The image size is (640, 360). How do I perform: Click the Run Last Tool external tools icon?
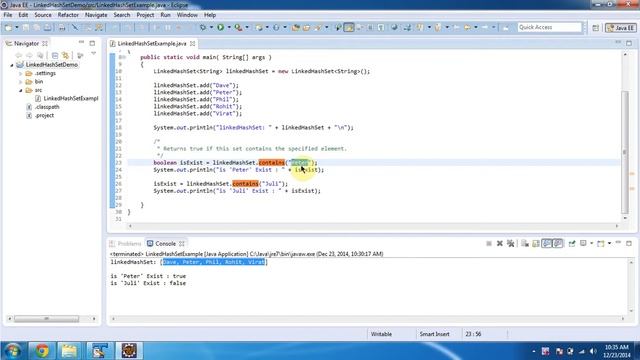[x=238, y=27]
